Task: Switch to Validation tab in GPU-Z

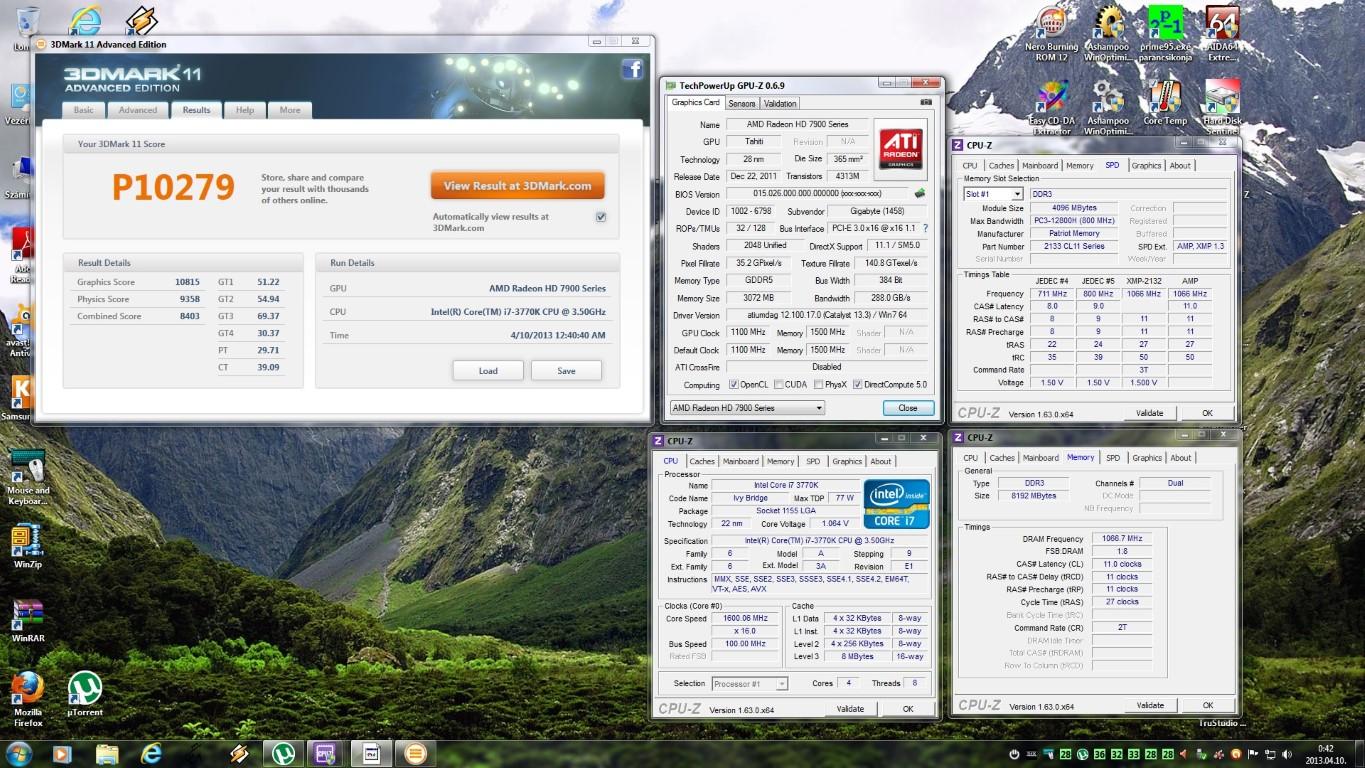Action: coord(780,103)
